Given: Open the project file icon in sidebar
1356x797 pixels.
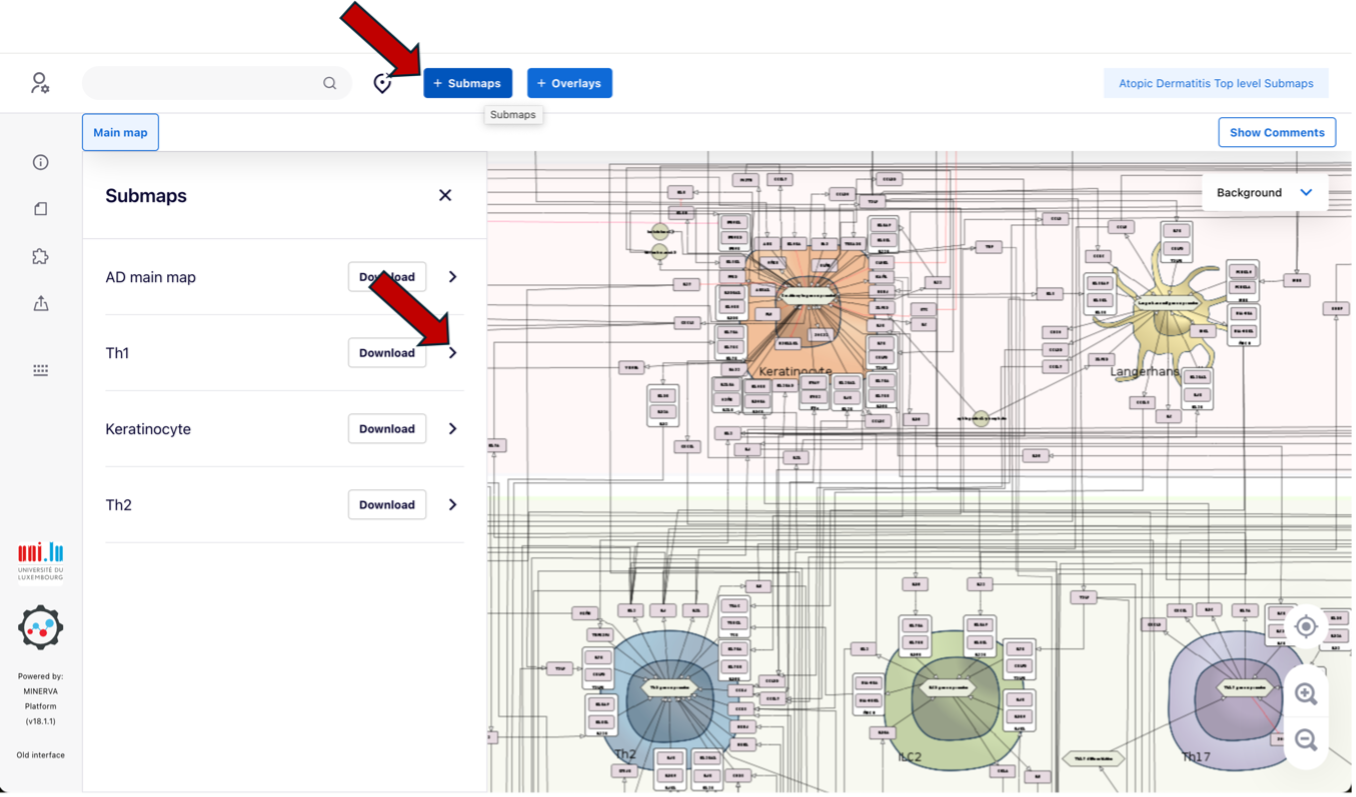Looking at the screenshot, I should click(x=40, y=209).
